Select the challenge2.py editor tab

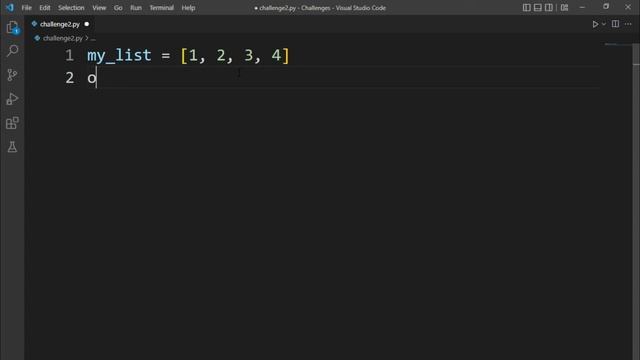click(x=60, y=24)
